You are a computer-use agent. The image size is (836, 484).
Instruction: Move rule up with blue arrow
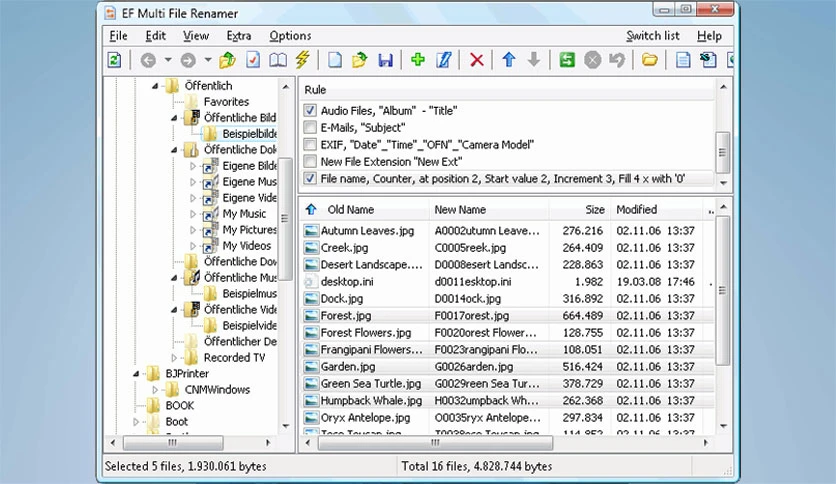[x=509, y=59]
